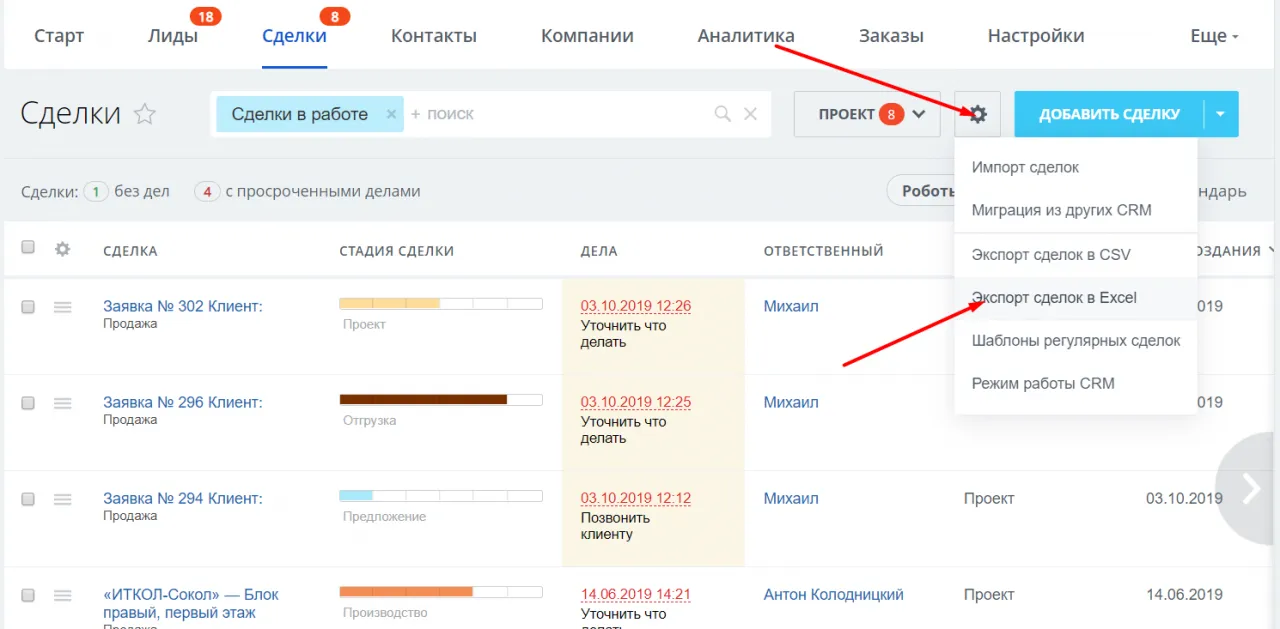Click the table column settings gear icon
Screen dimensions: 1280x629
click(x=62, y=249)
